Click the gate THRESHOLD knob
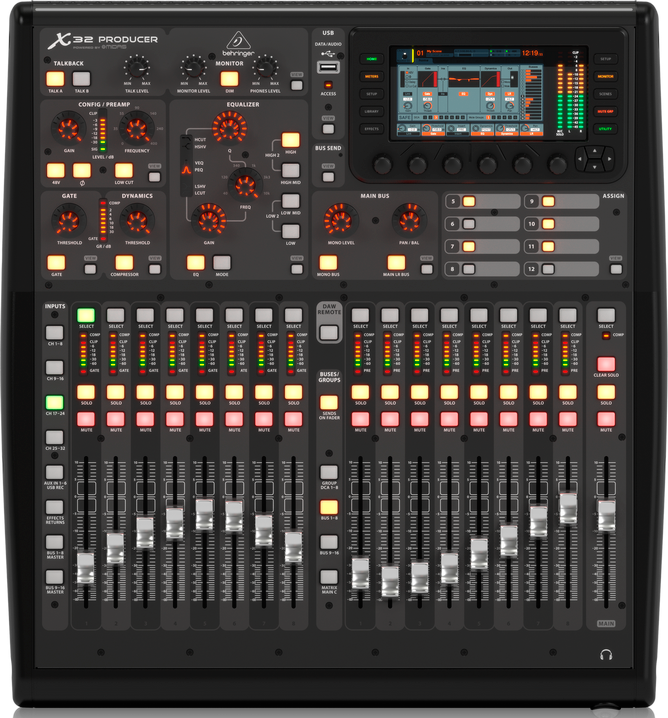Screen dimensions: 668x718 [x=69, y=221]
